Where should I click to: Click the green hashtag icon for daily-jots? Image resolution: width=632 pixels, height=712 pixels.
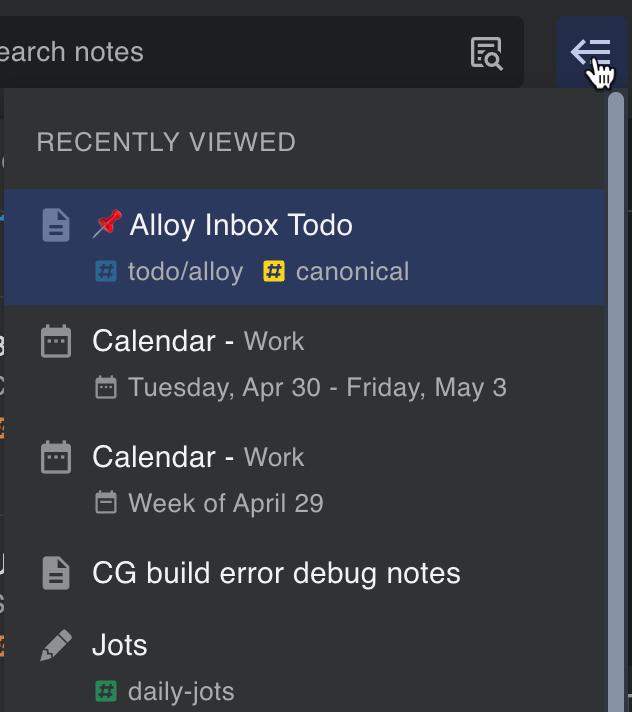click(106, 691)
